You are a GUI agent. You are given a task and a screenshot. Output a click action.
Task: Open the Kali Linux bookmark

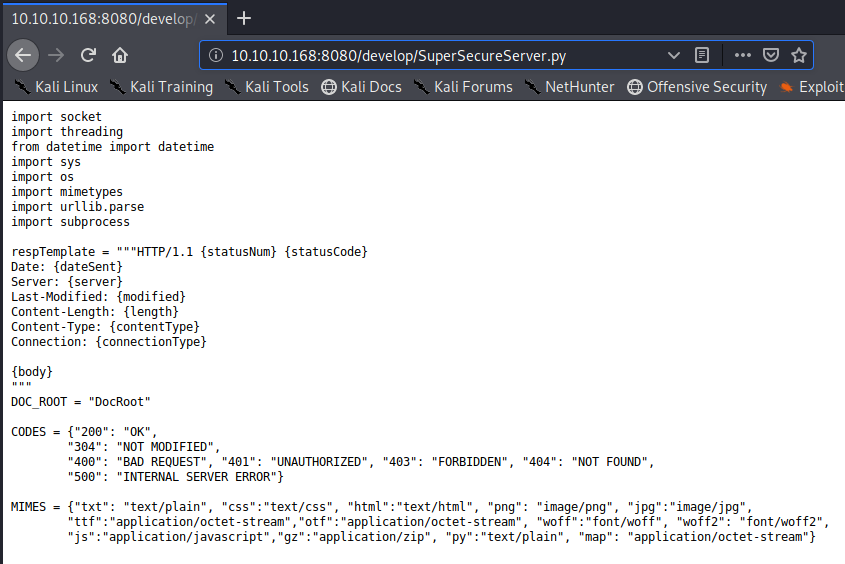coord(56,87)
